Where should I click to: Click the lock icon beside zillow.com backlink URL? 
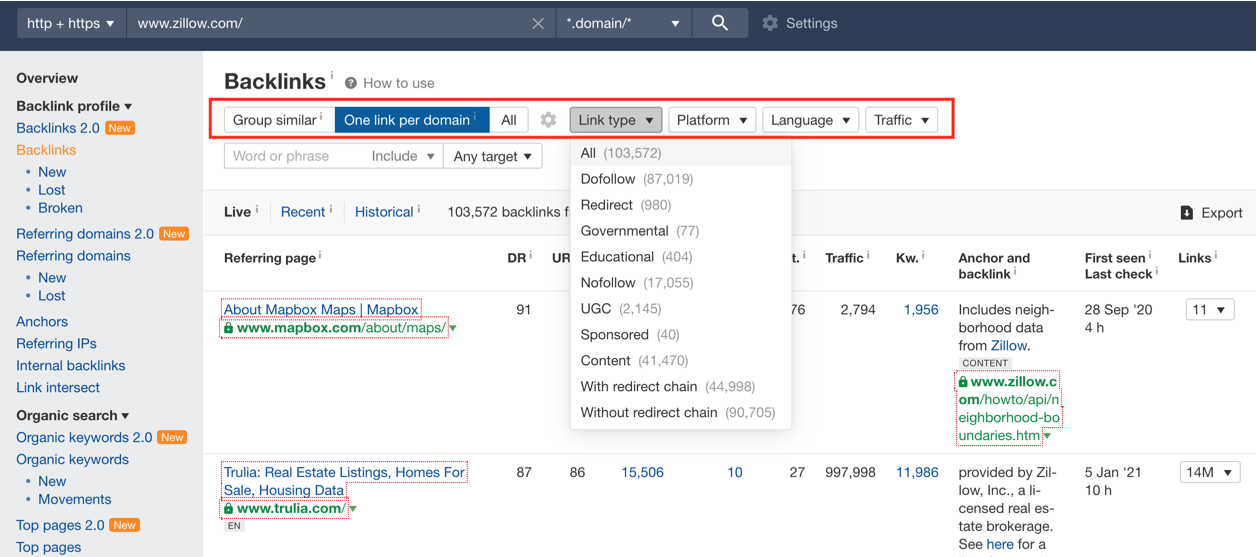(963, 382)
